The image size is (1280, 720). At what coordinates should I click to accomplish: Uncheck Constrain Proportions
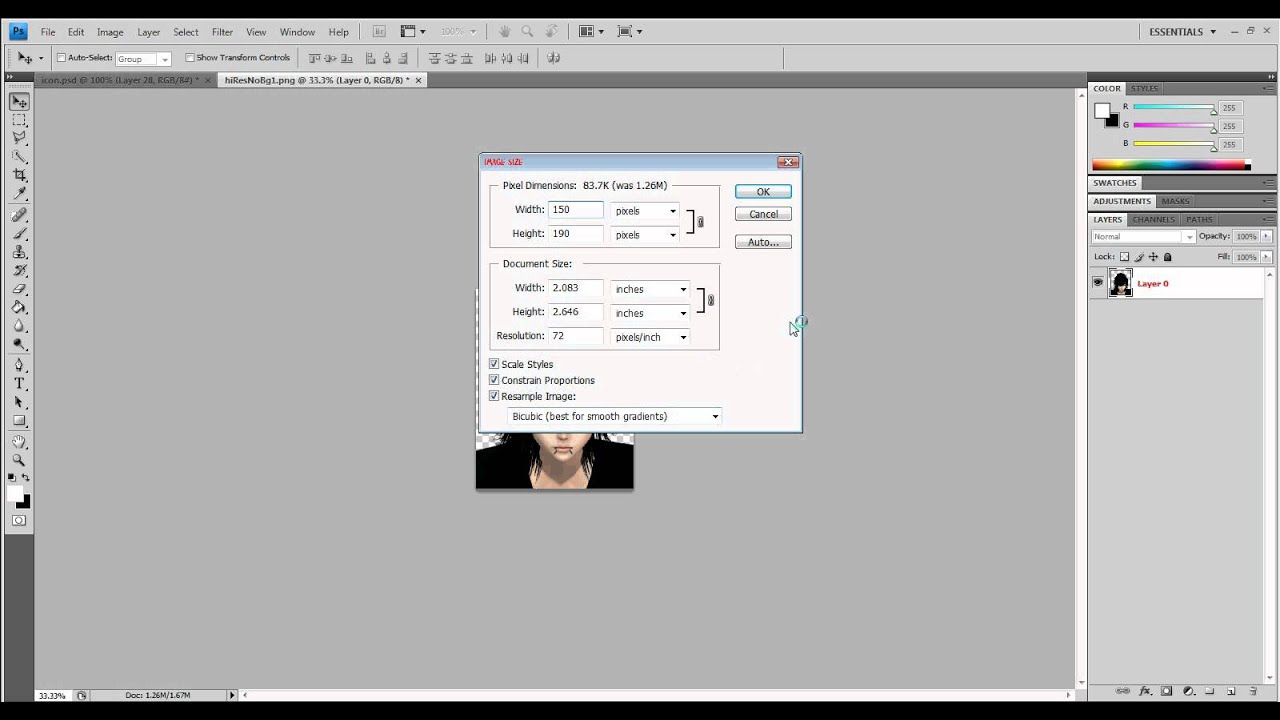point(493,380)
